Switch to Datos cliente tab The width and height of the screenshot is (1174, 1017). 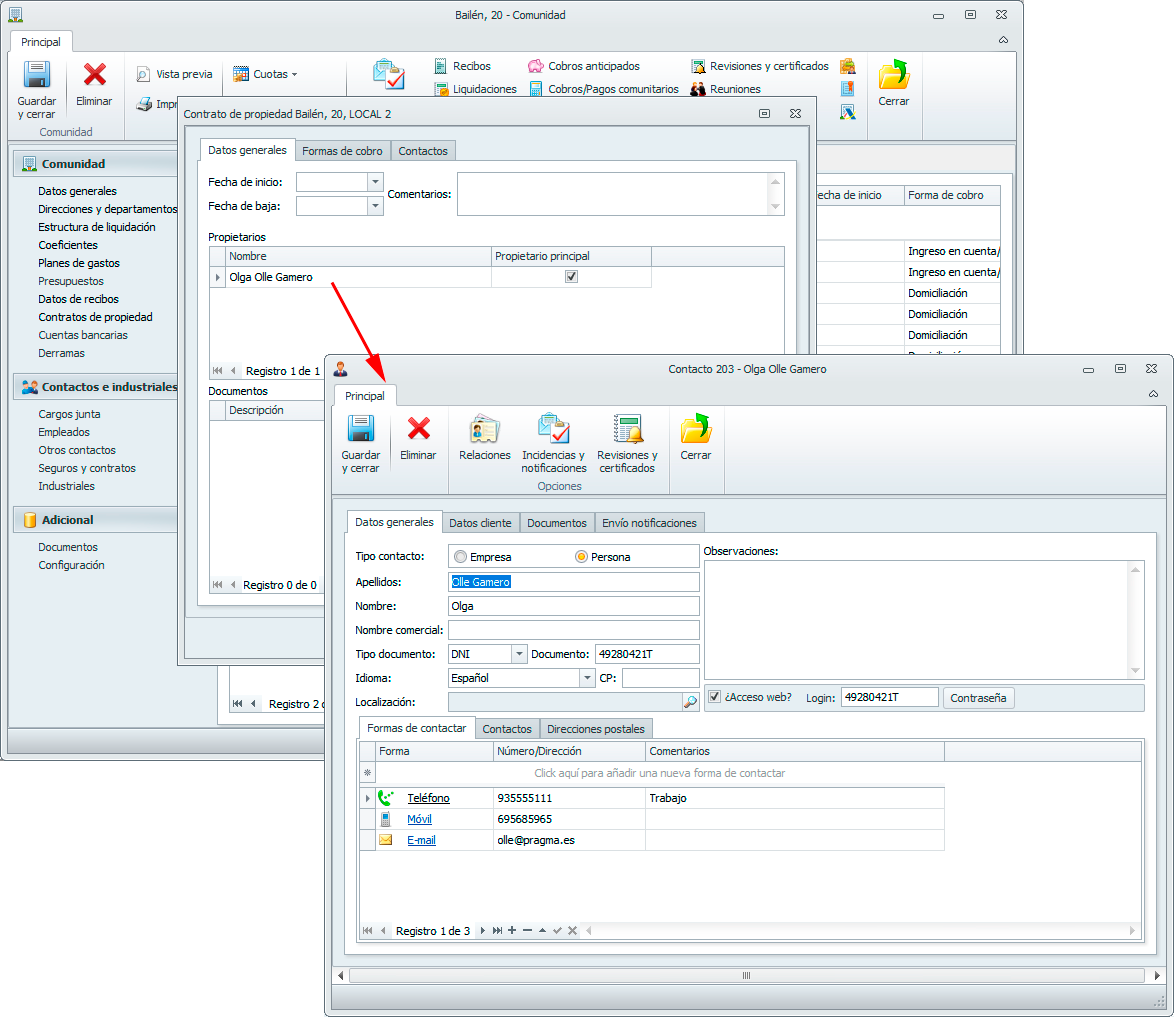(480, 523)
